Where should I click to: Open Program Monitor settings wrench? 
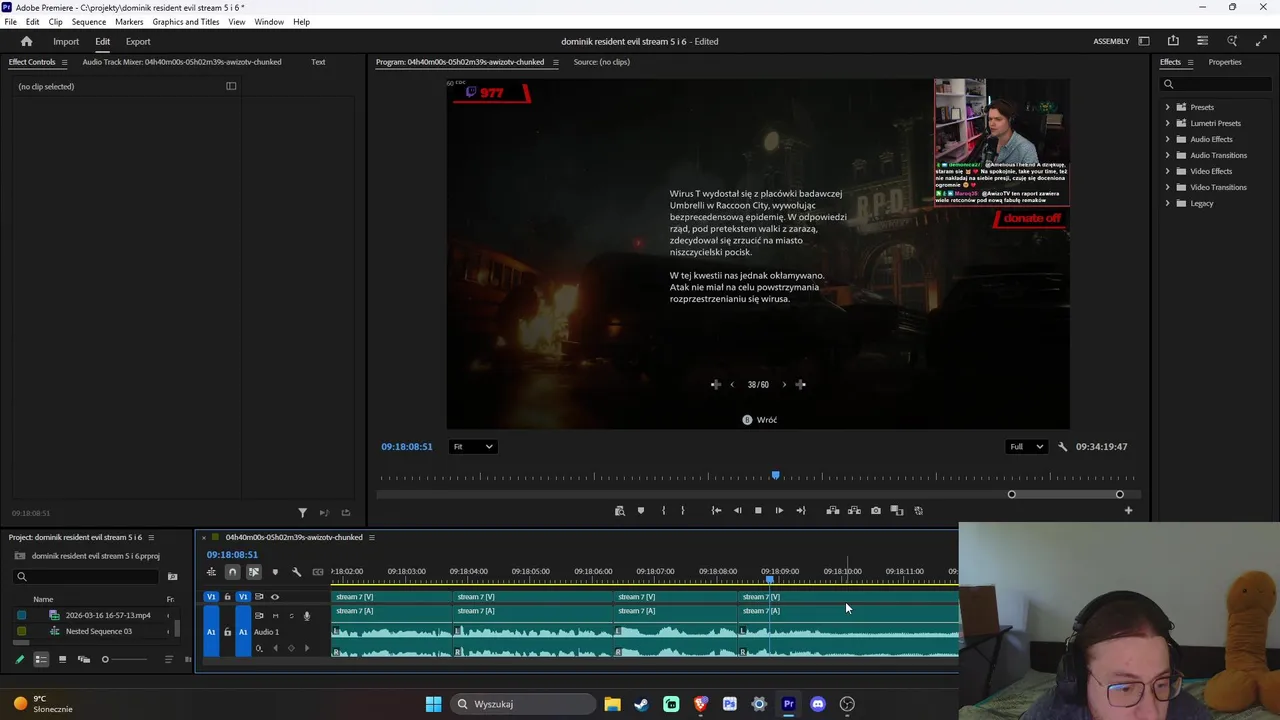click(x=1063, y=447)
